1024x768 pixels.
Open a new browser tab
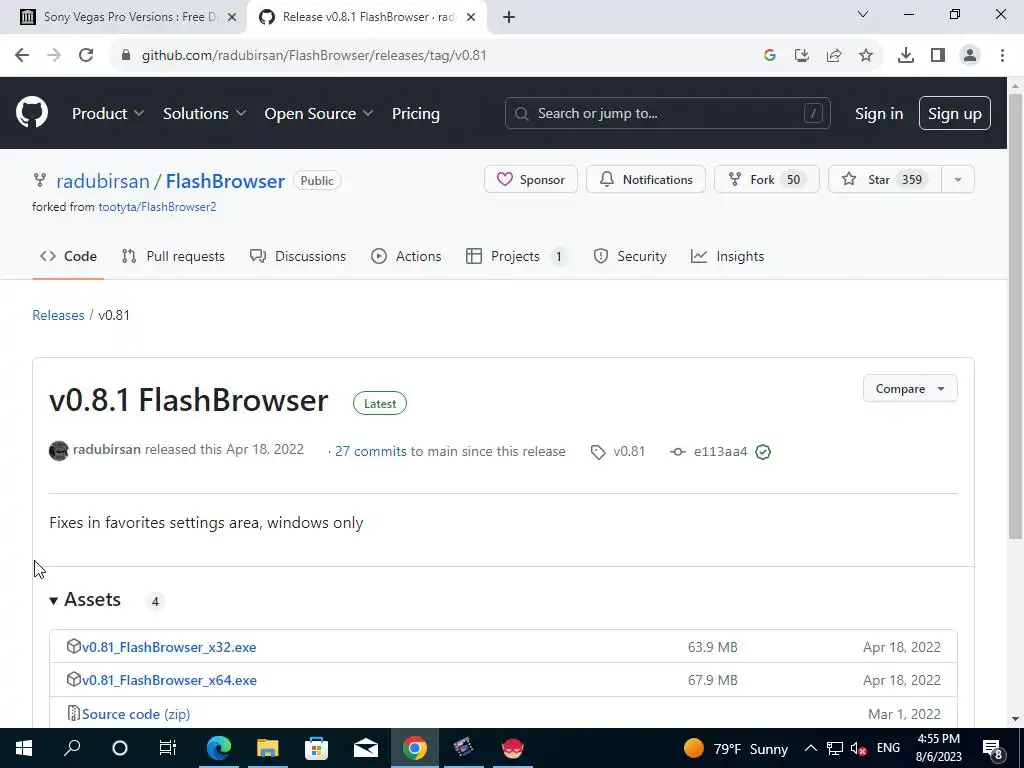pos(509,17)
